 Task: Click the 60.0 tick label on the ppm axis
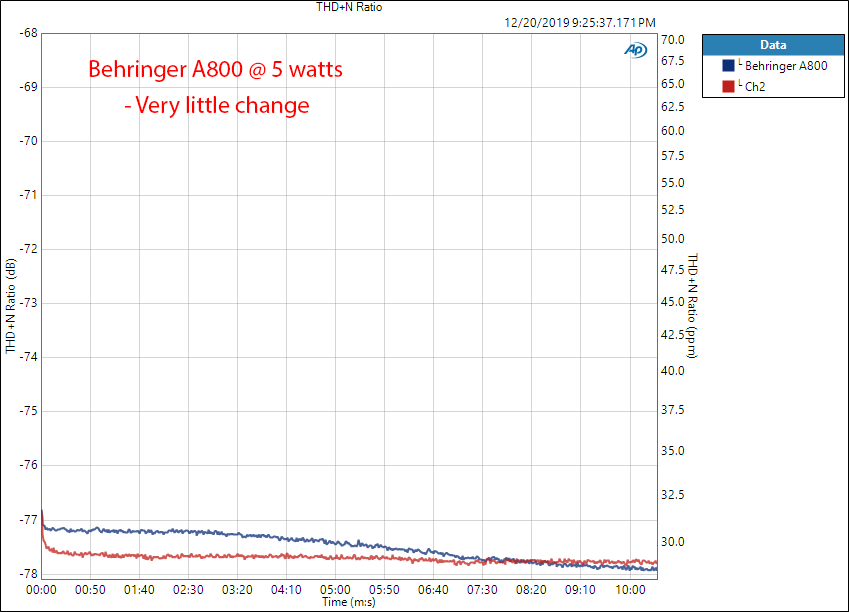673,131
